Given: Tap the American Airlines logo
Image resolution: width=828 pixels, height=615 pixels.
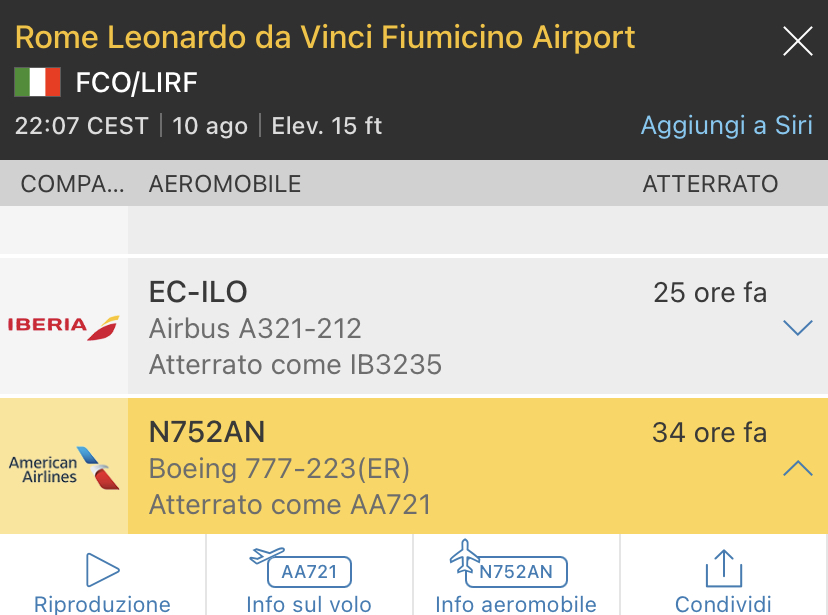Looking at the screenshot, I should tap(64, 467).
